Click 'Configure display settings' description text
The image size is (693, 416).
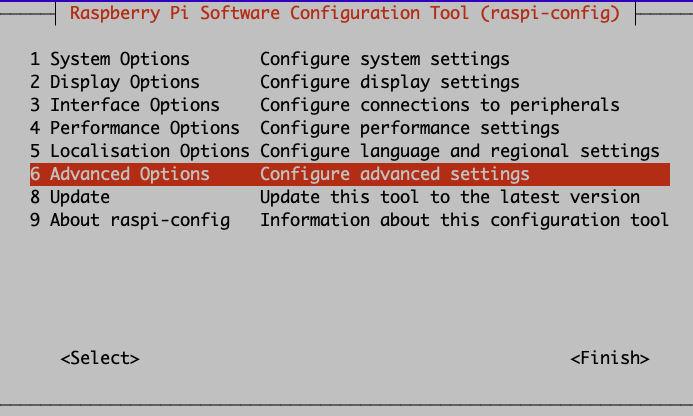[390, 82]
